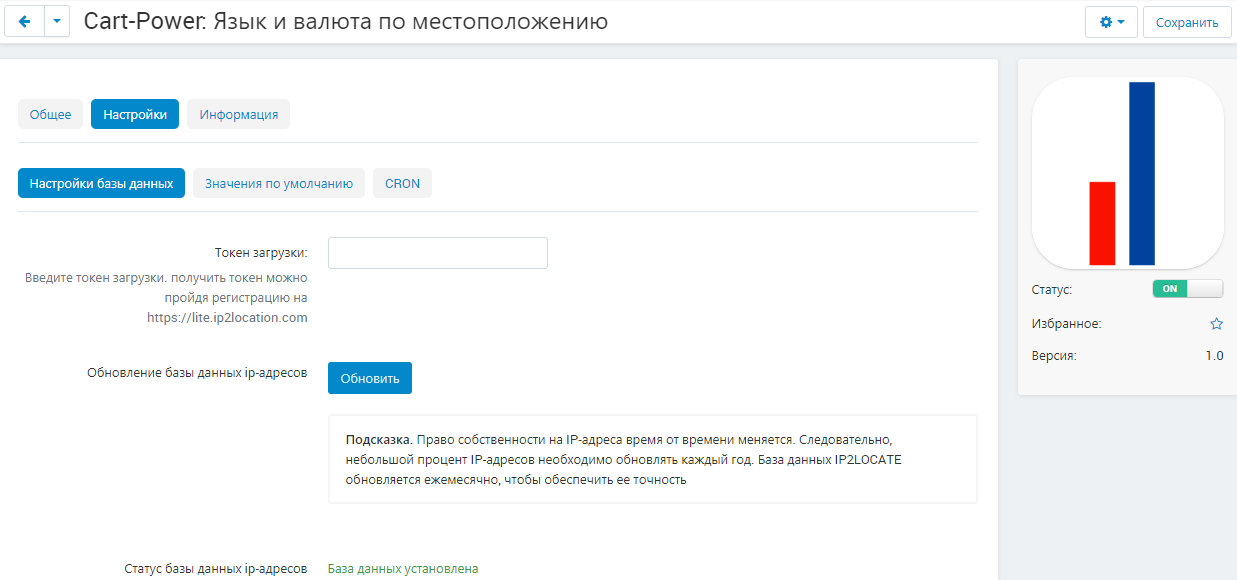Screen dimensions: 1237x580
Task: Click the База данных установлена status text
Action: pyautogui.click(x=403, y=568)
